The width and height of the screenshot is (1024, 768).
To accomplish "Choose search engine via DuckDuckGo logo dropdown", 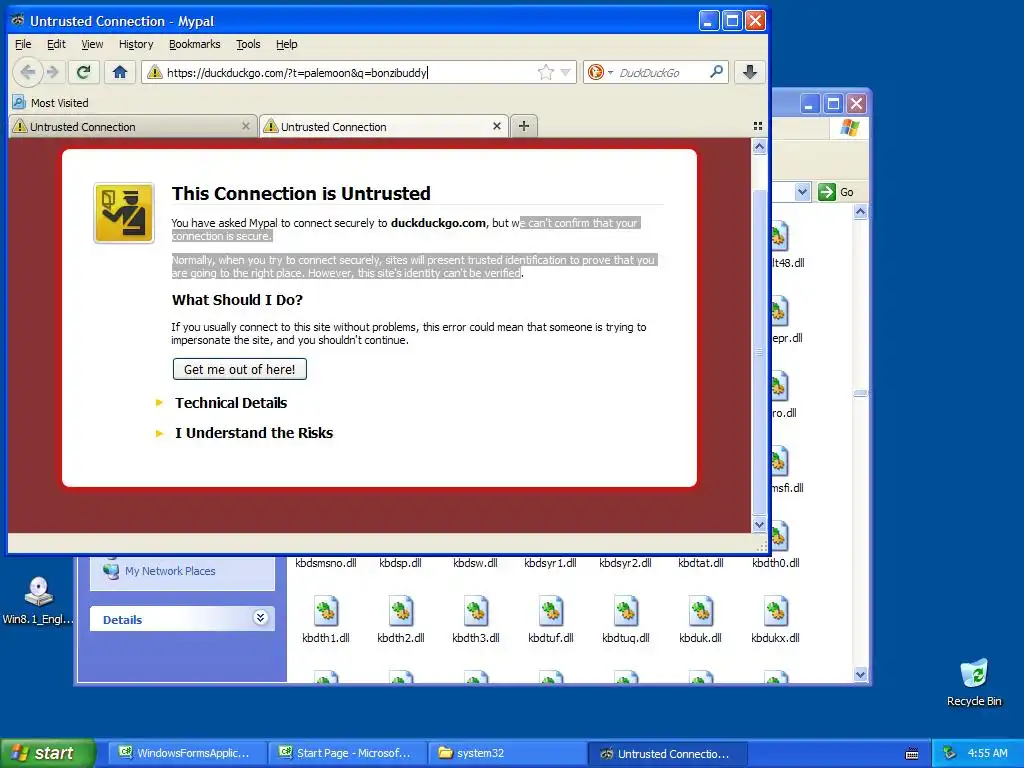I will click(x=600, y=72).
